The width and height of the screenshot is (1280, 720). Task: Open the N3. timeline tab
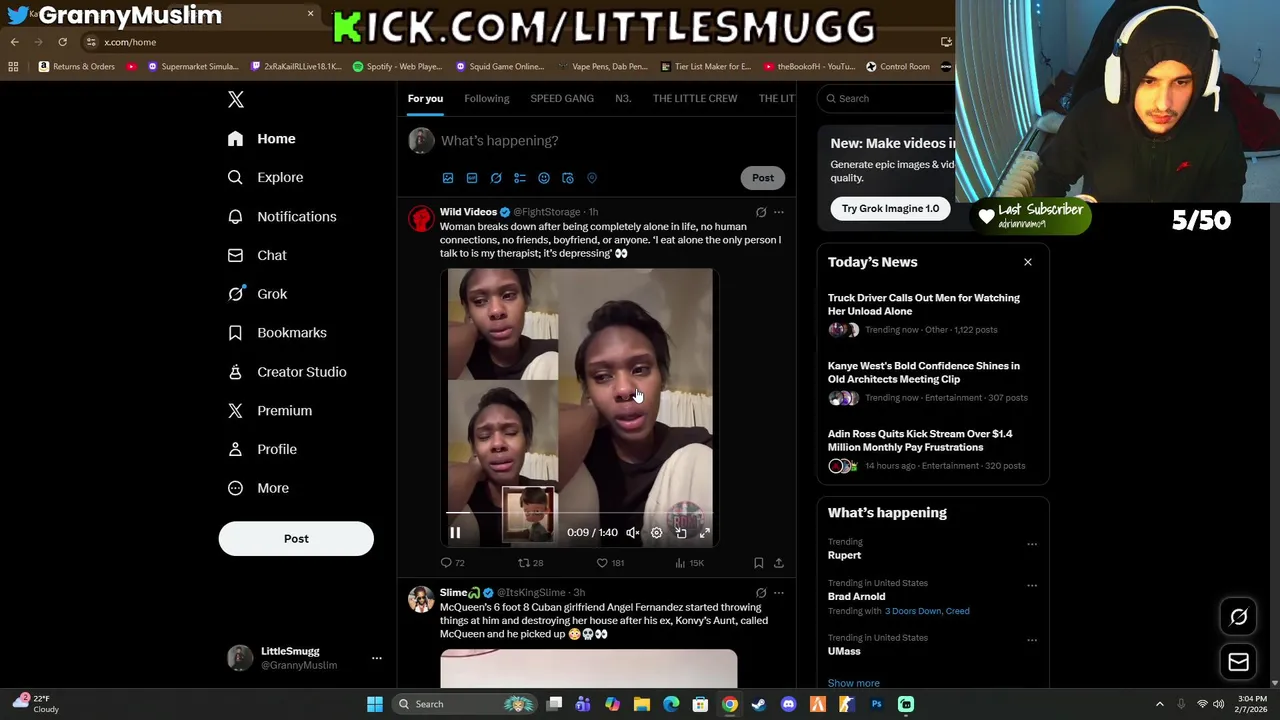623,99
